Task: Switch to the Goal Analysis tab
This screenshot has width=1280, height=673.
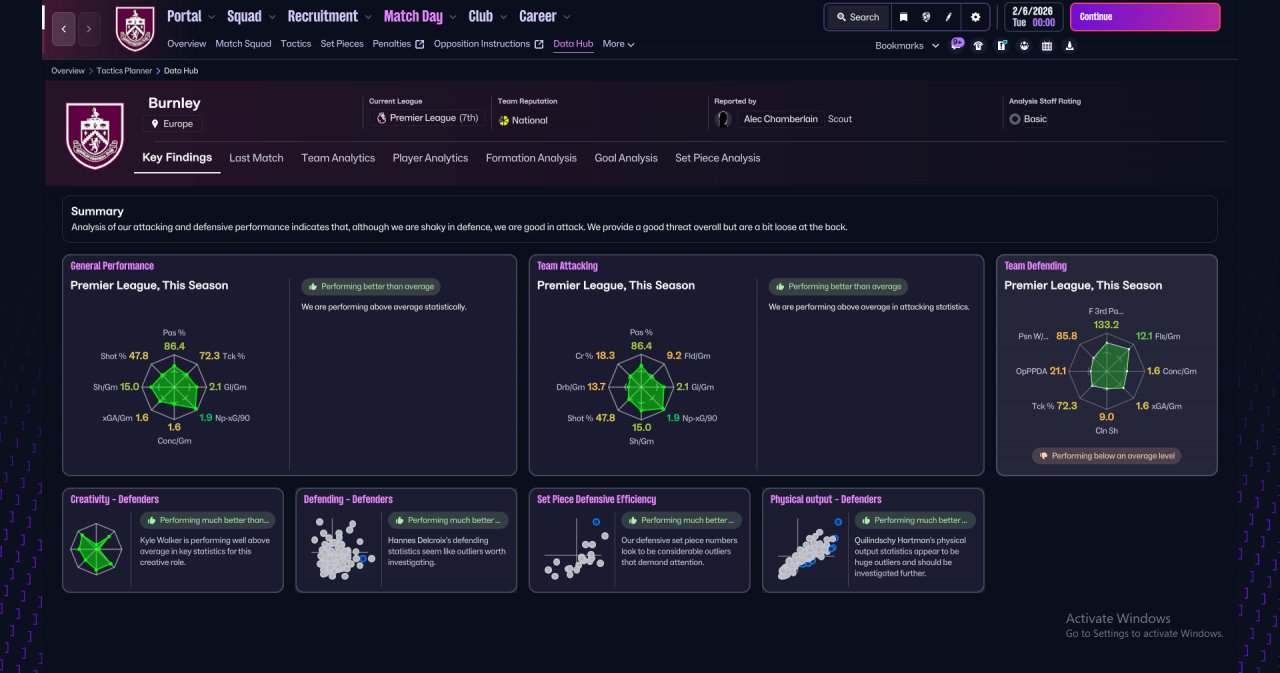Action: point(626,158)
